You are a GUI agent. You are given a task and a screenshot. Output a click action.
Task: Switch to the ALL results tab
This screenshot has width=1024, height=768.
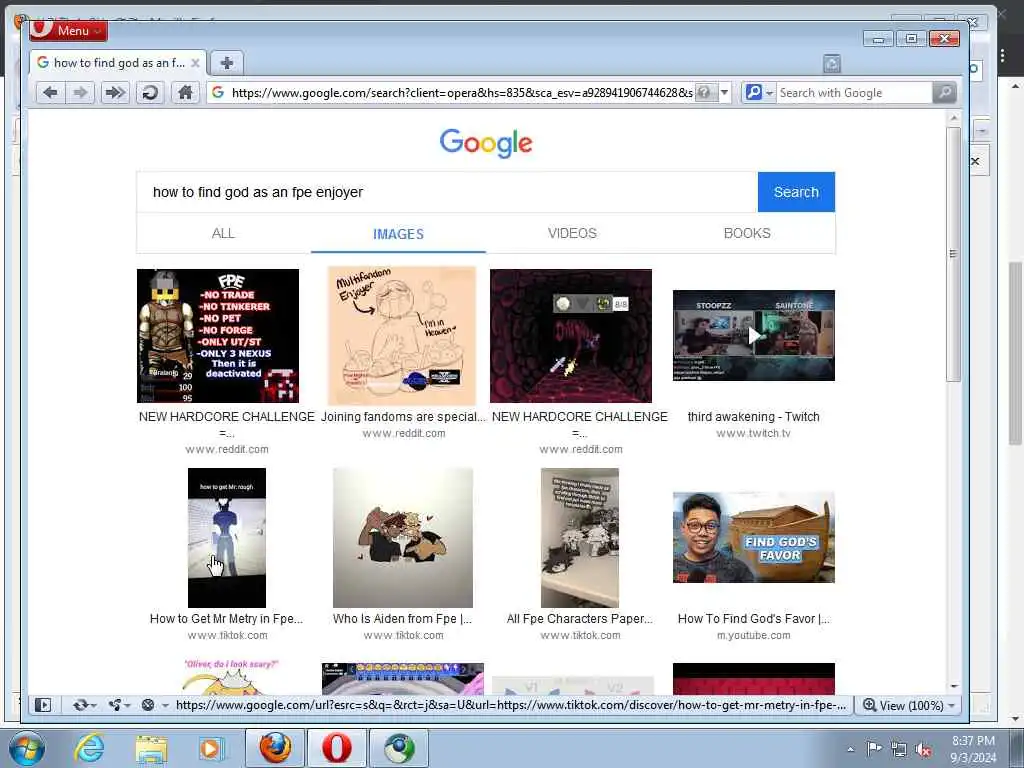(223, 233)
